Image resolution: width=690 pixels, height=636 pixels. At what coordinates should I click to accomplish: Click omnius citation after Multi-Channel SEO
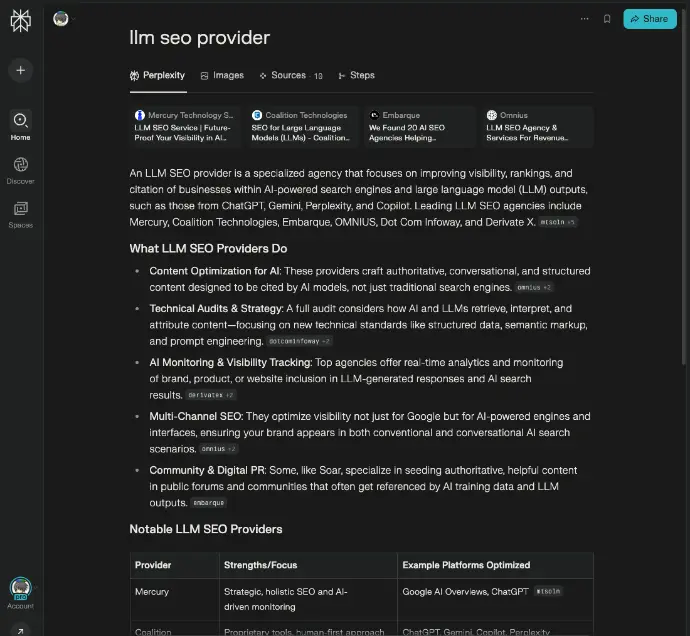pos(219,449)
